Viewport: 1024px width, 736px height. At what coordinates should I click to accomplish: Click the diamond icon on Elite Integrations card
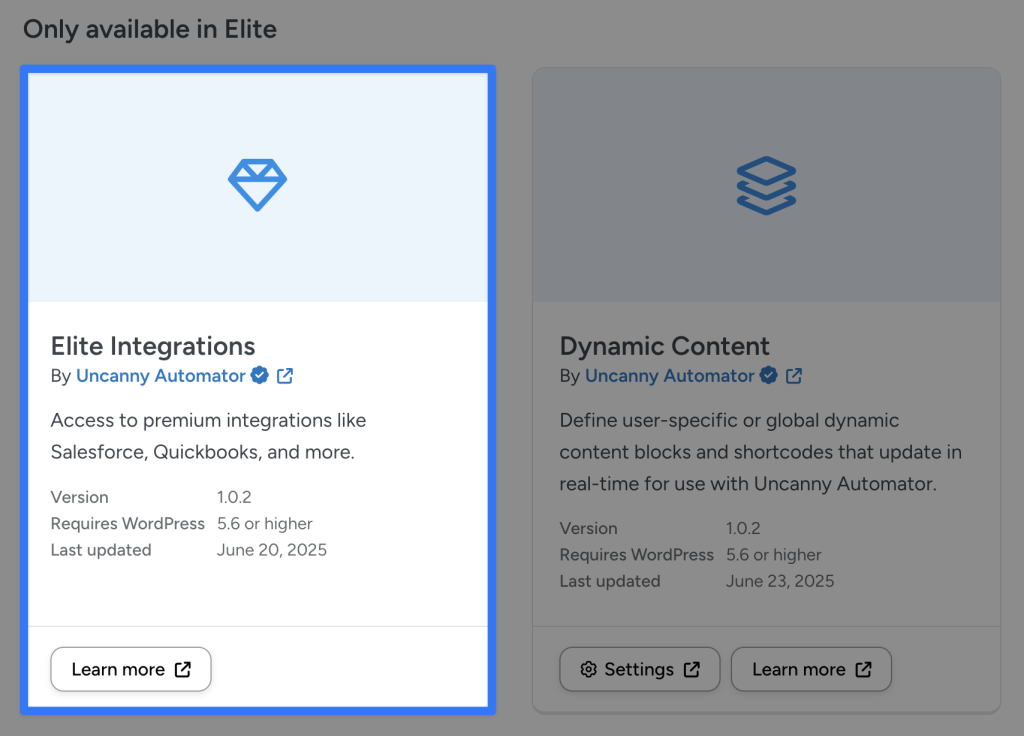(x=257, y=184)
